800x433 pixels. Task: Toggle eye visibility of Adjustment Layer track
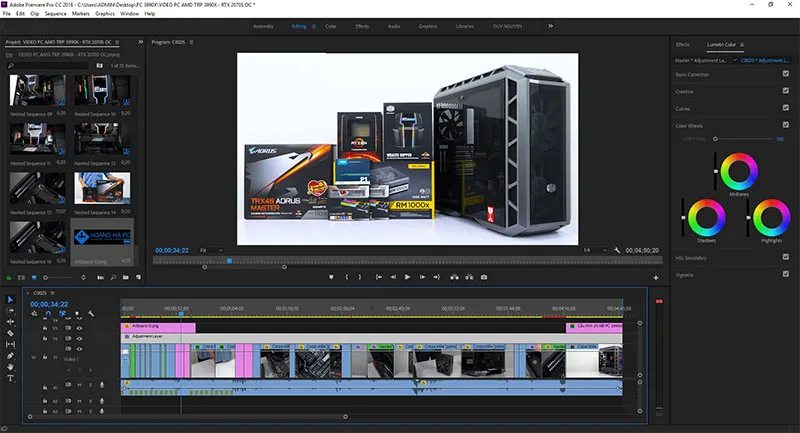pyautogui.click(x=79, y=339)
